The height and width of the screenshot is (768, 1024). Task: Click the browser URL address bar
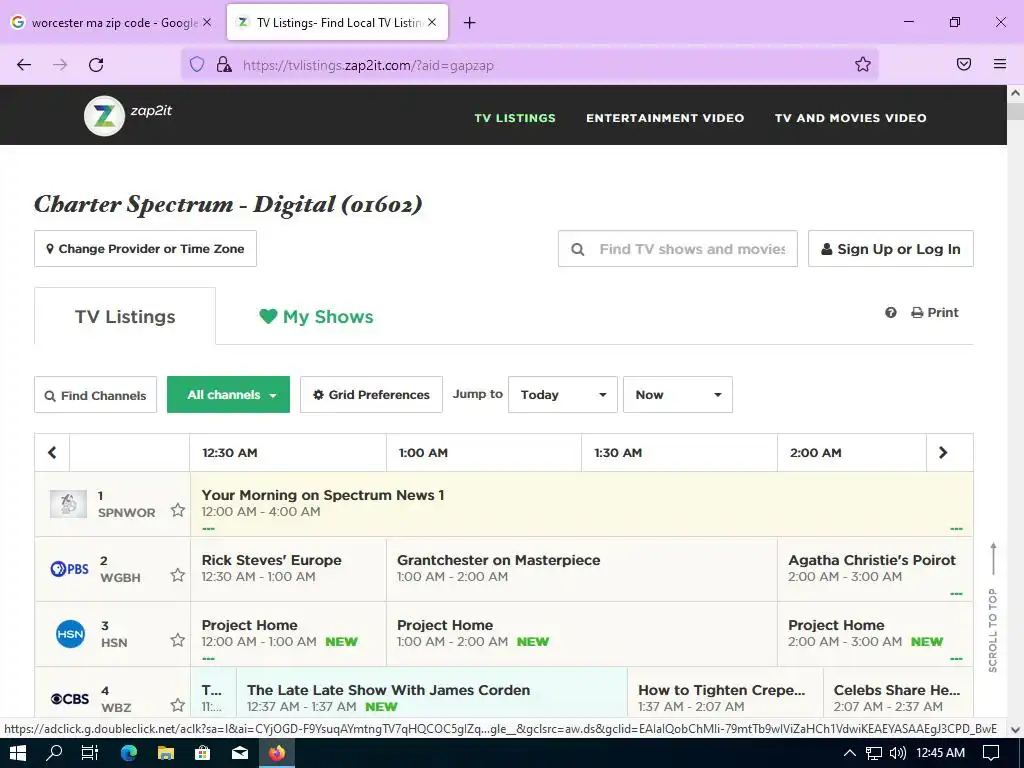(529, 65)
